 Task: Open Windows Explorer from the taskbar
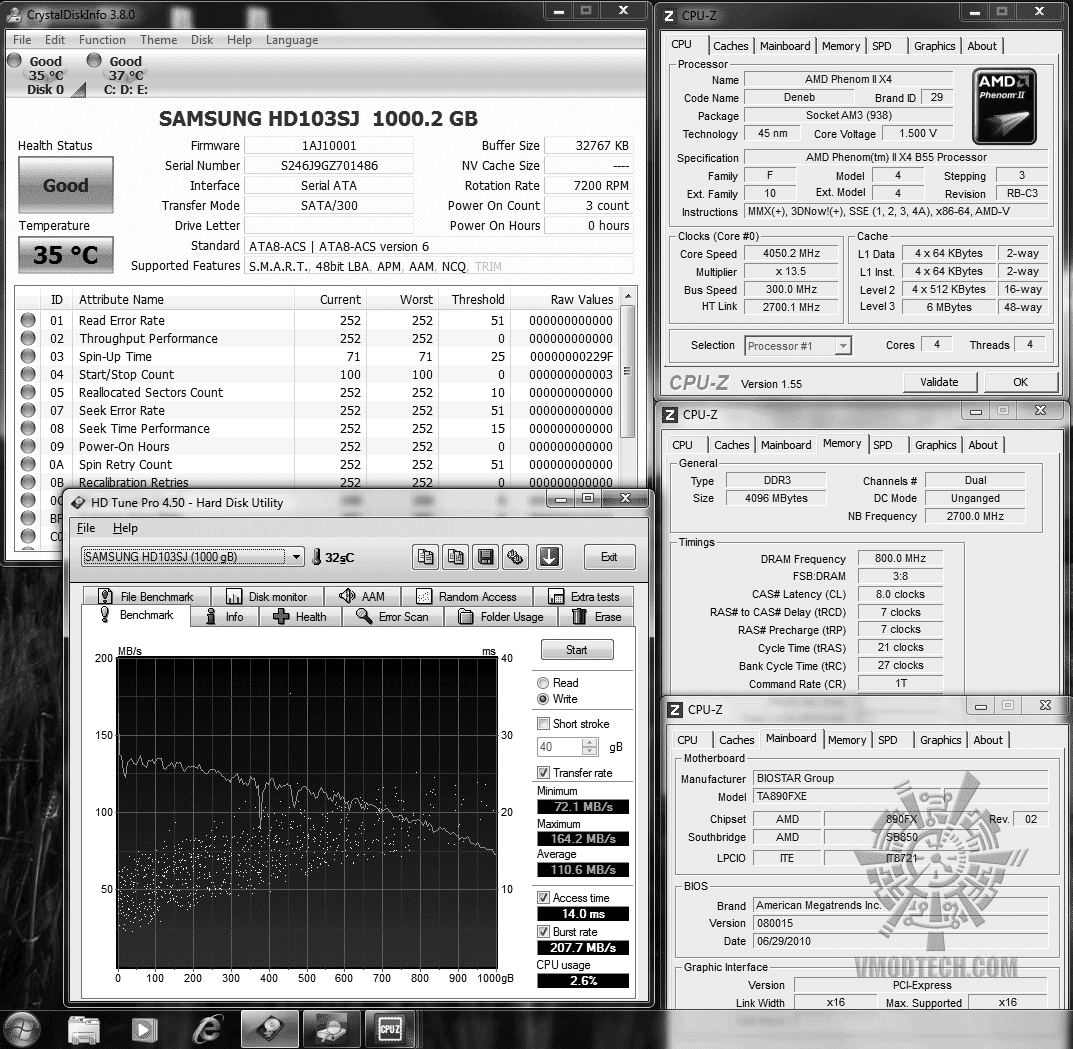click(85, 1030)
